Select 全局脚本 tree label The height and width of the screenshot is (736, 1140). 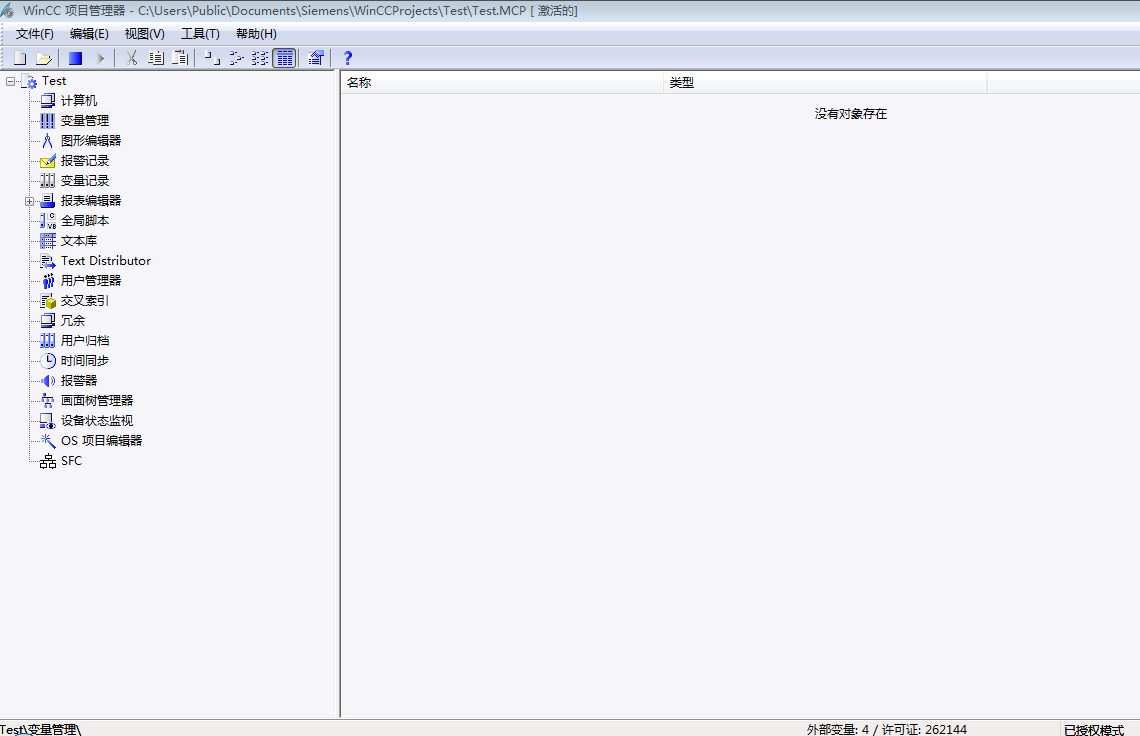(85, 221)
